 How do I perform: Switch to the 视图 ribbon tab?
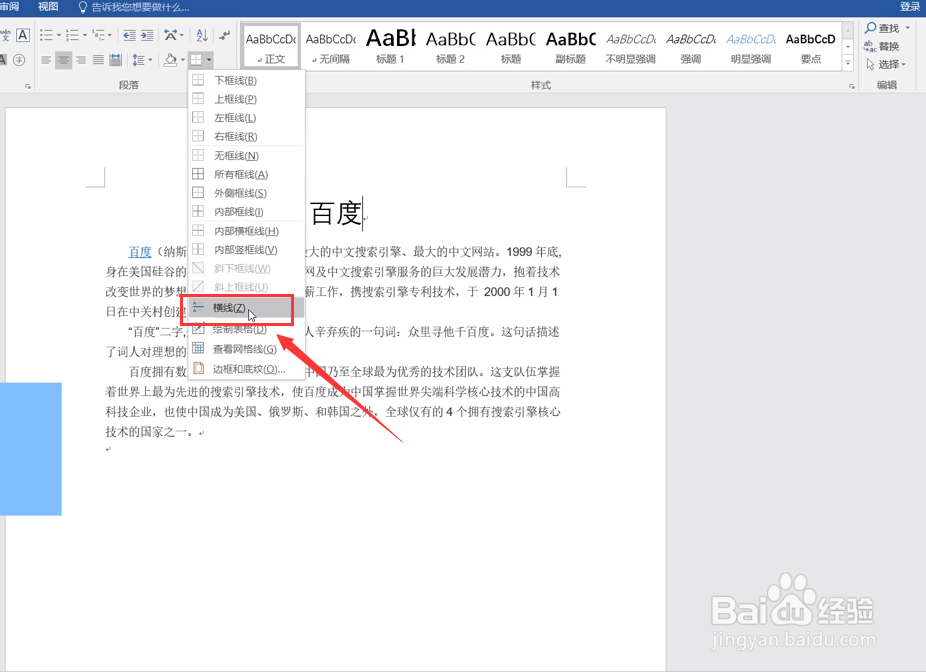tap(47, 6)
